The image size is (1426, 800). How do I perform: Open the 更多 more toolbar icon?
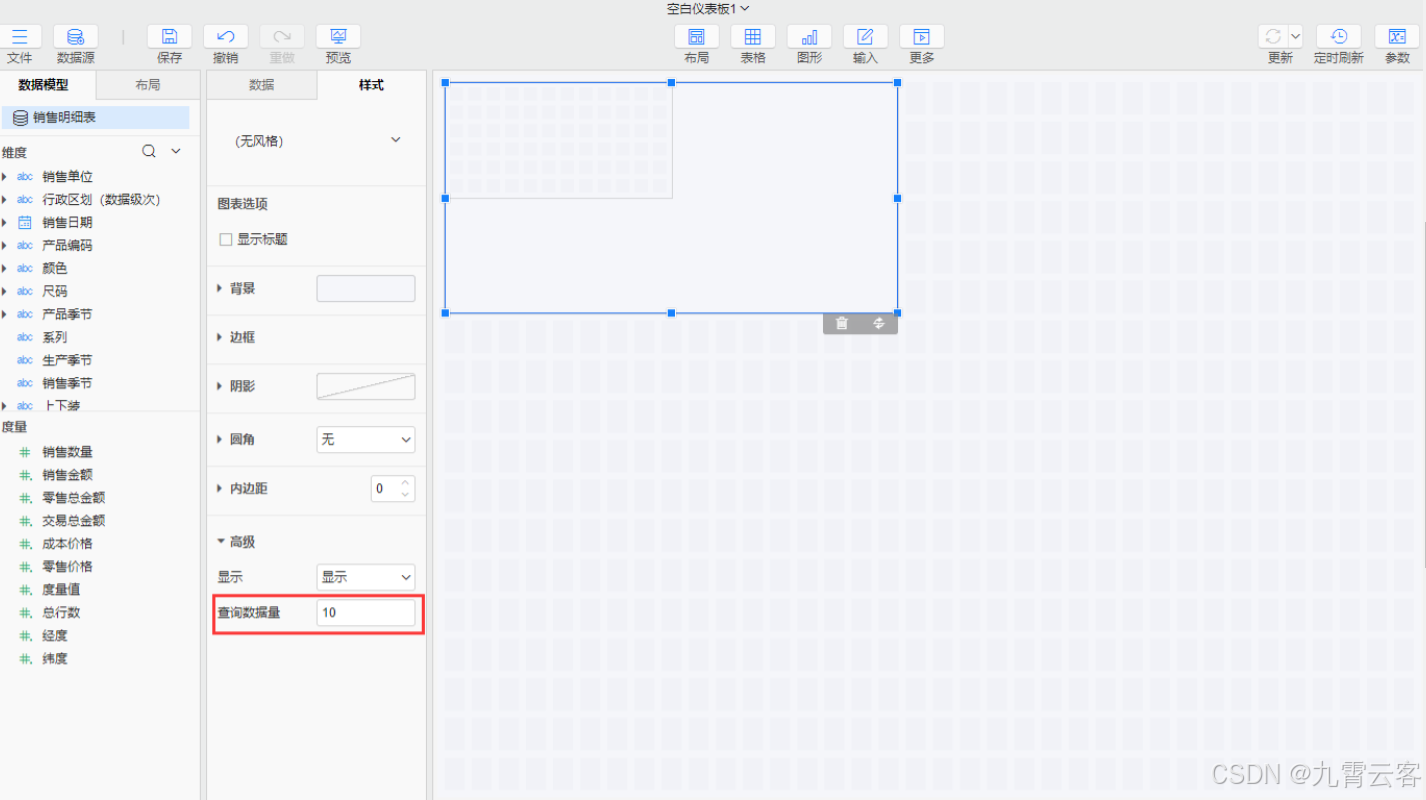point(922,37)
